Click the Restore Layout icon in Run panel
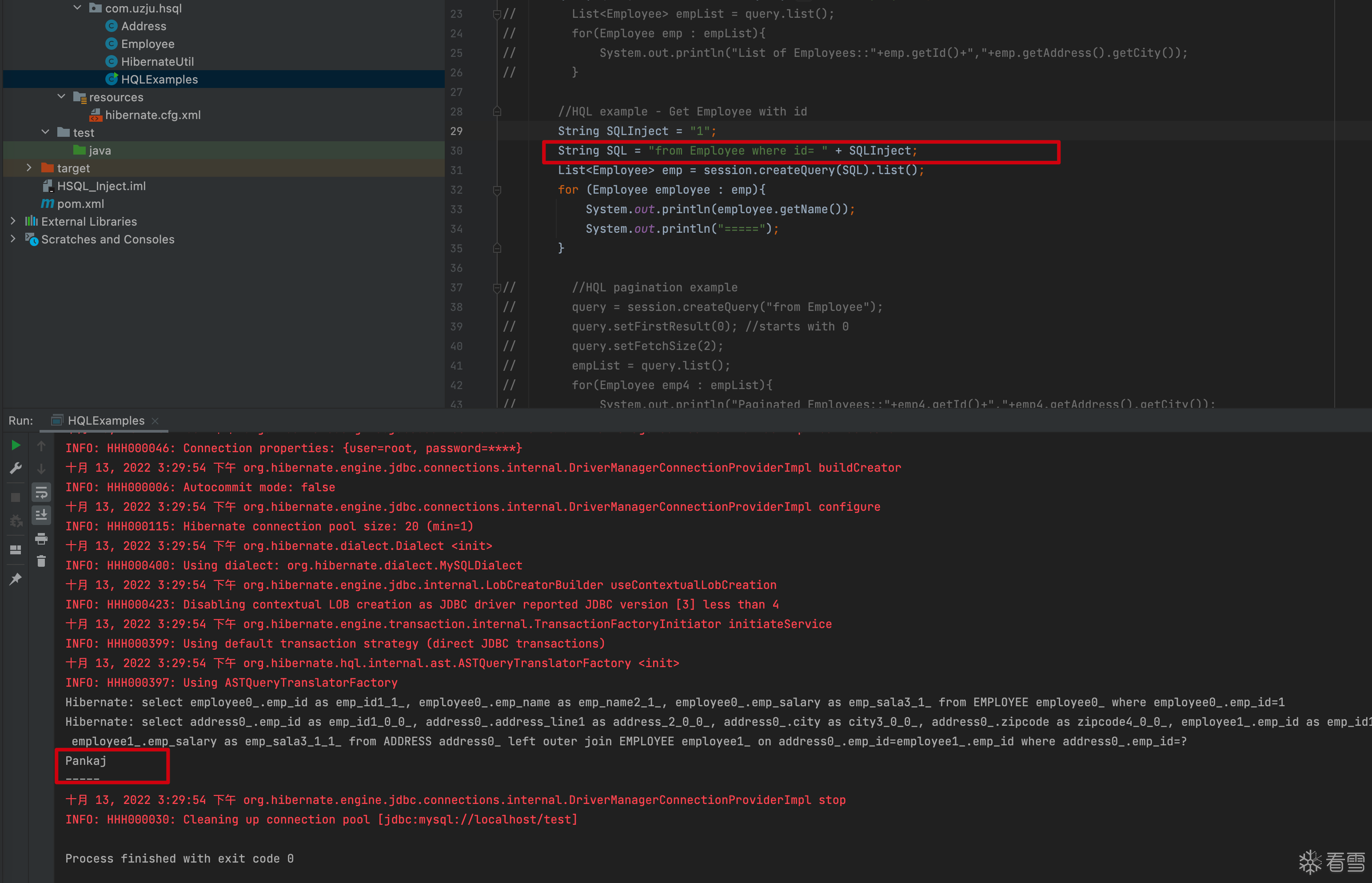The image size is (1372, 883). [x=16, y=550]
